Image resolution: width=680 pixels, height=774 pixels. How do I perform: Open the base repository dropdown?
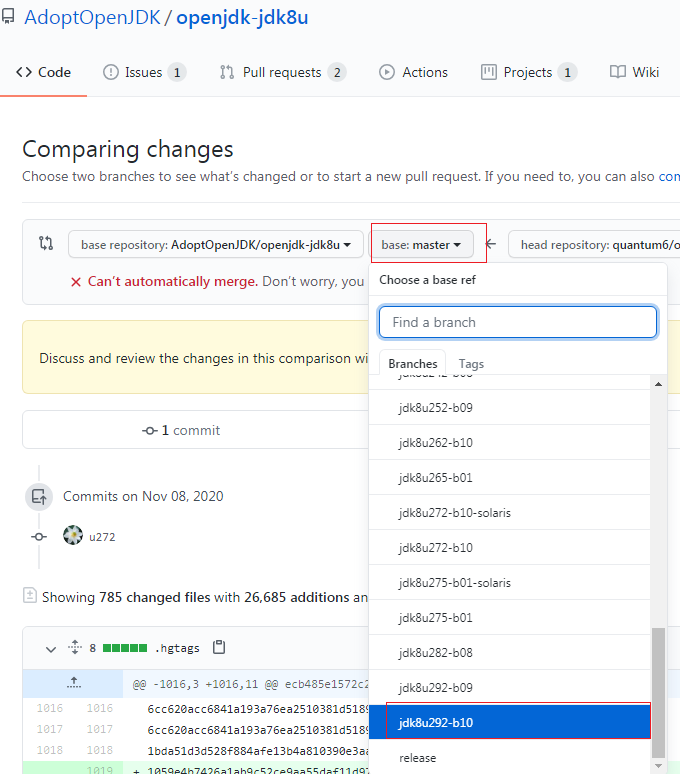(216, 244)
